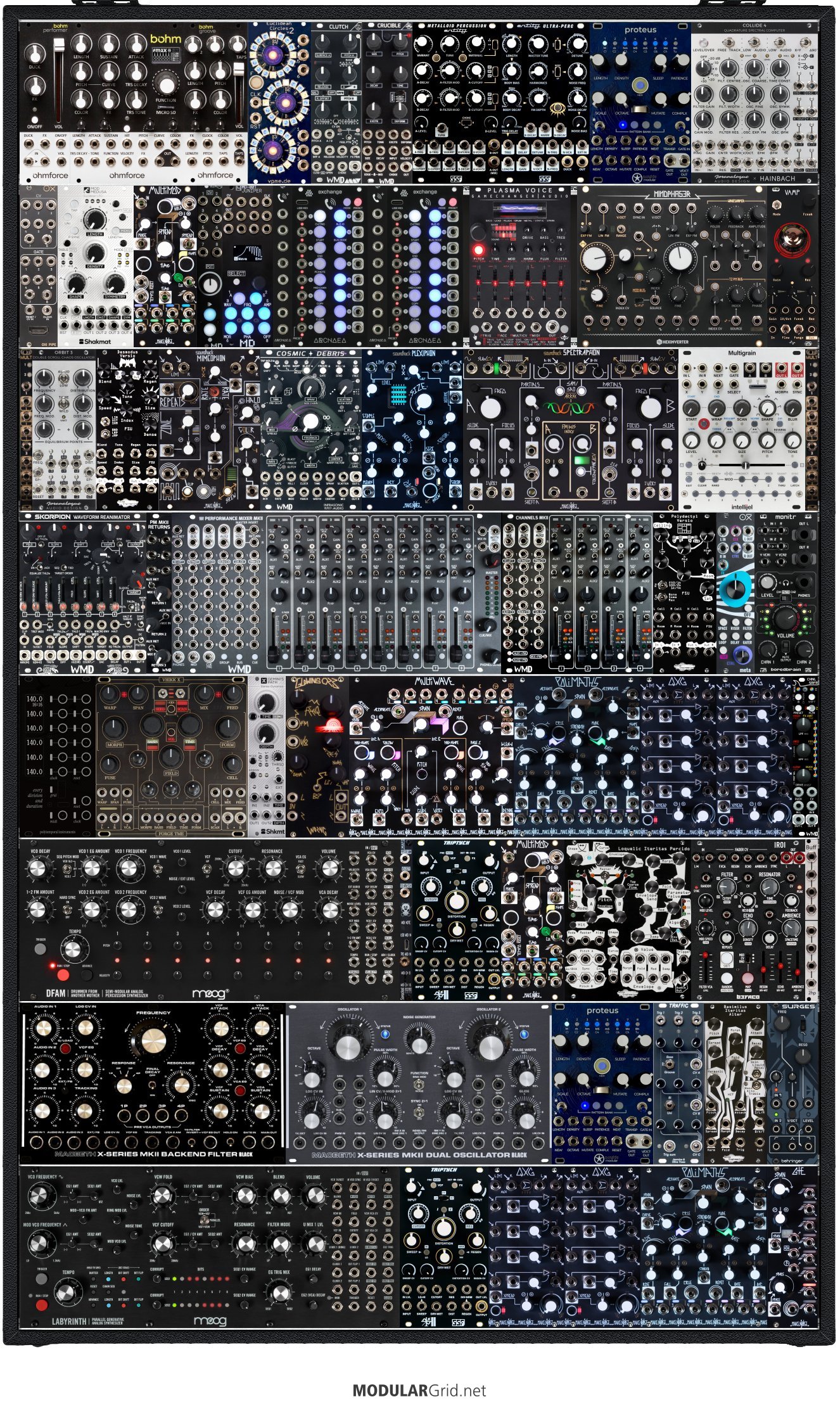Open the Intellijel Multigrain module

pyautogui.click(x=742, y=429)
